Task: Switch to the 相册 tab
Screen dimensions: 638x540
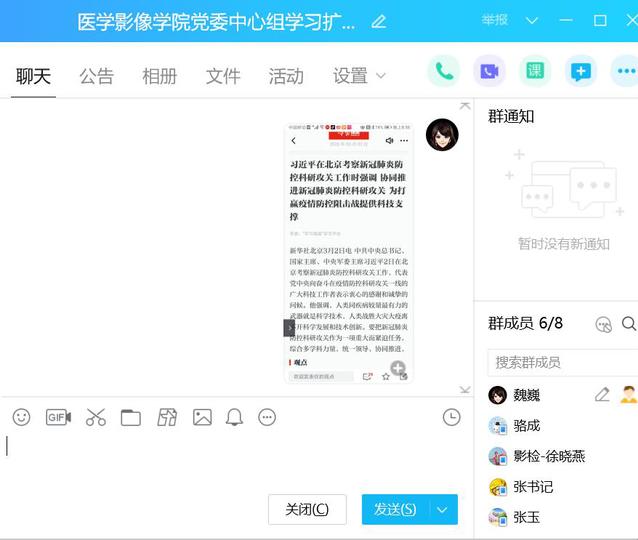Action: 160,76
